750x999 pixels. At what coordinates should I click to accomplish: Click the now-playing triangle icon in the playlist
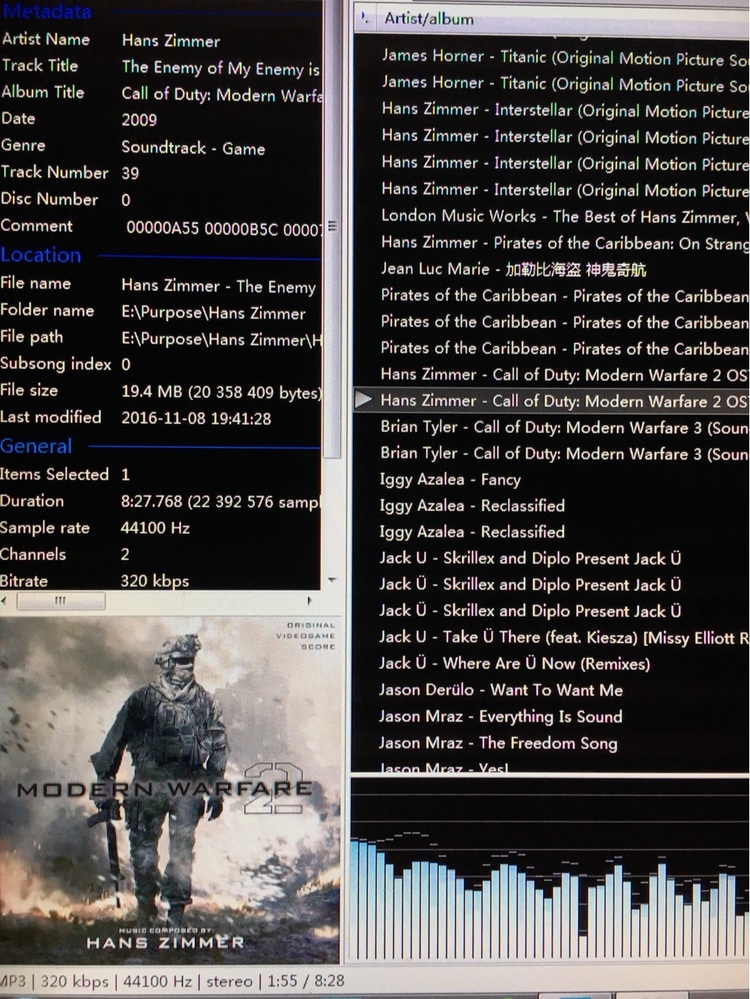coord(363,400)
